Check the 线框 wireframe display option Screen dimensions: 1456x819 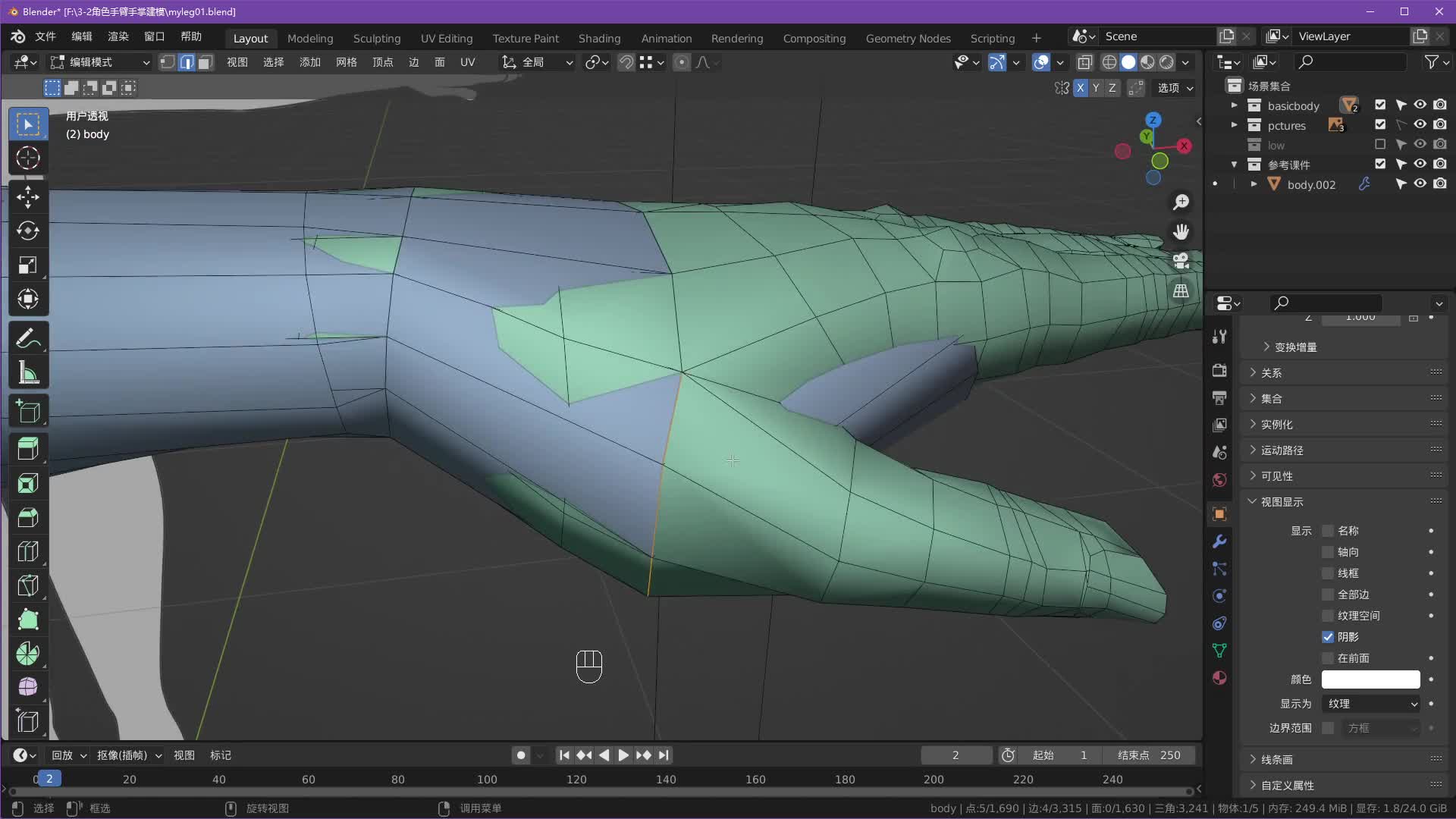click(x=1328, y=573)
